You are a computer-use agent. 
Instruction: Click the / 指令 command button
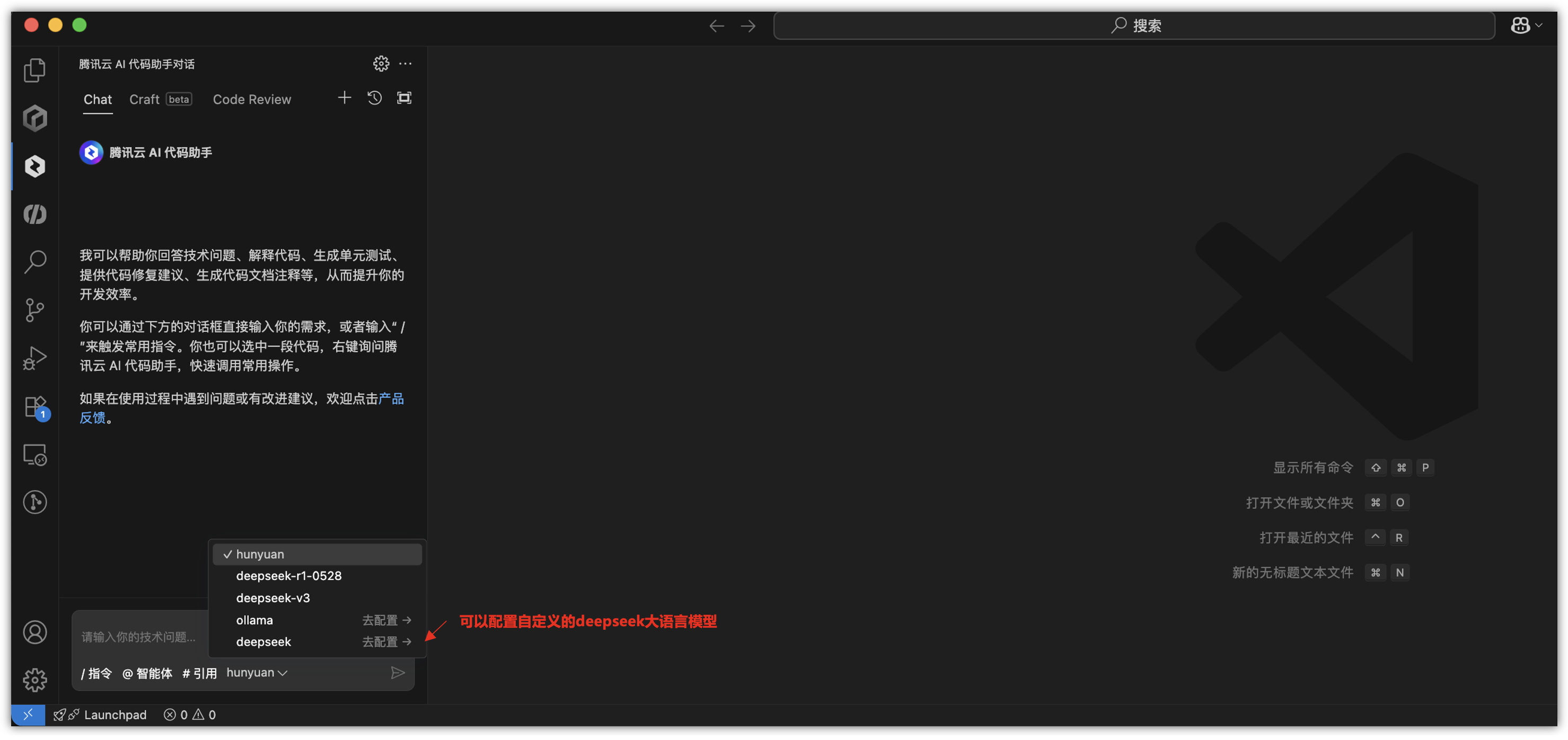tap(97, 673)
